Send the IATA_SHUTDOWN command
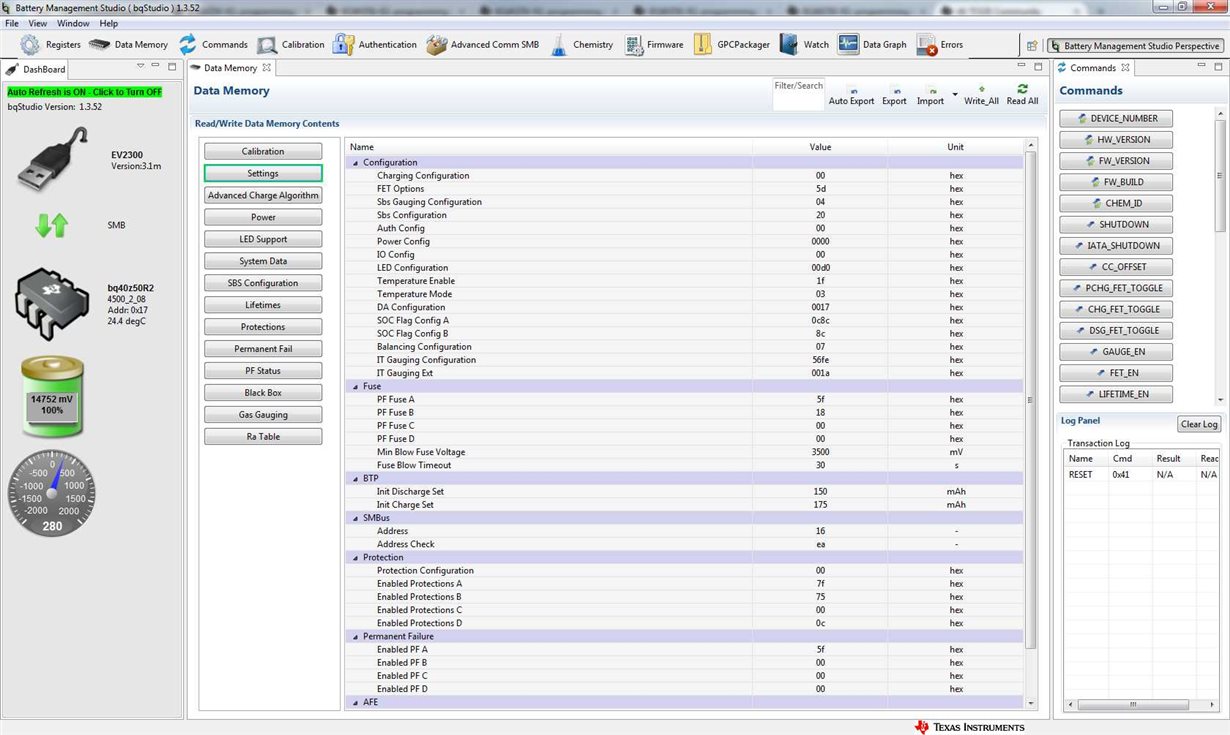 pyautogui.click(x=1116, y=246)
